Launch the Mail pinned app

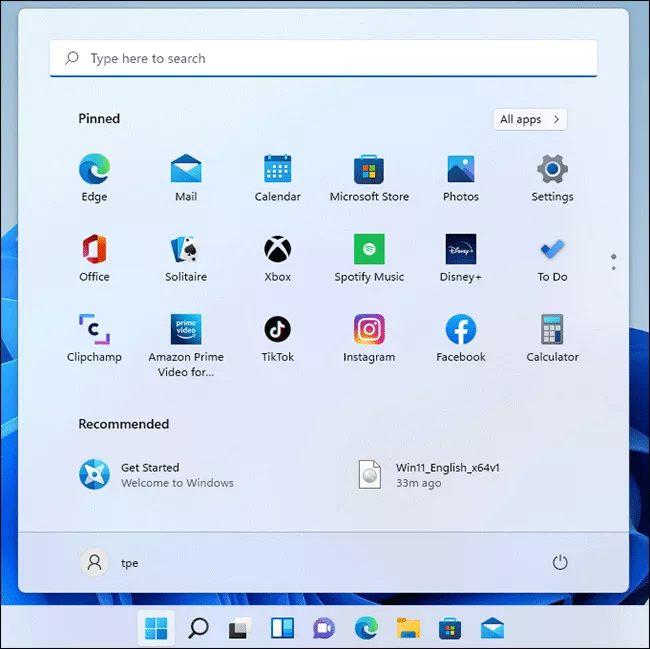186,178
